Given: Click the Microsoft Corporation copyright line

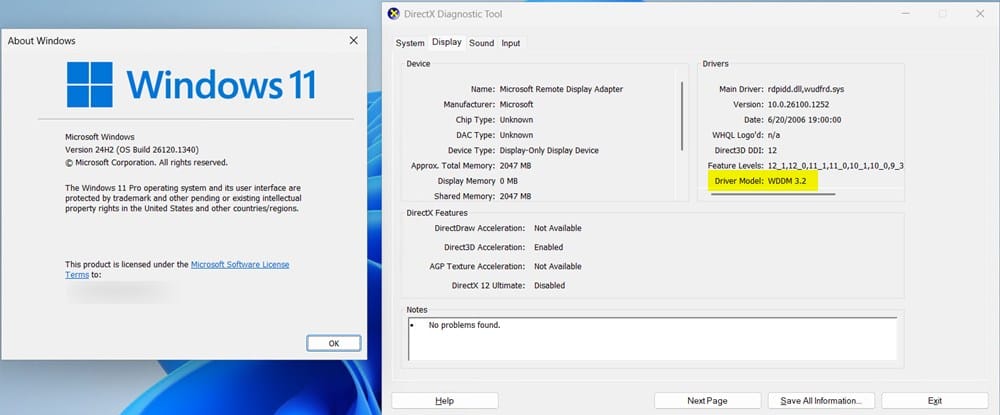Looking at the screenshot, I should 146,163.
